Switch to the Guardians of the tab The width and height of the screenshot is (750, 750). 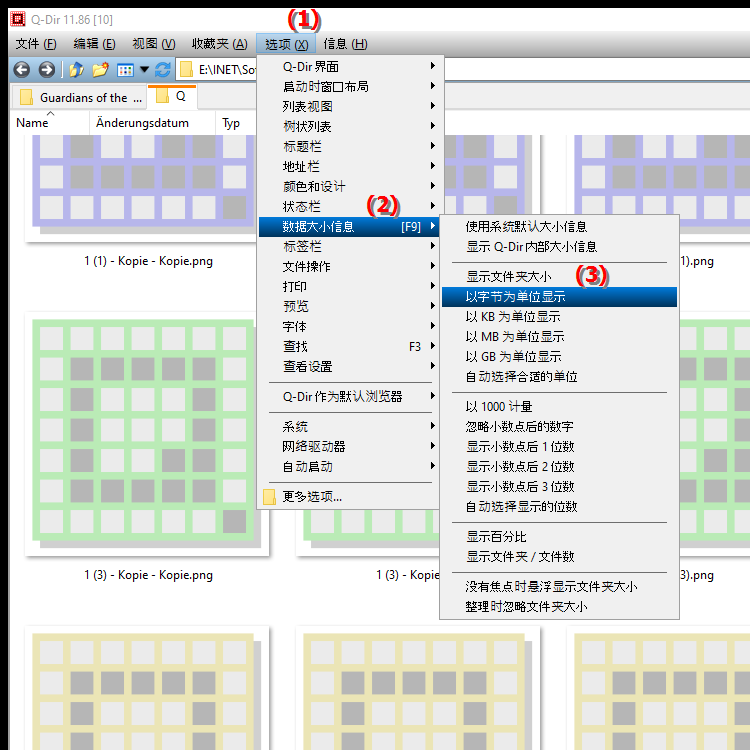82,97
